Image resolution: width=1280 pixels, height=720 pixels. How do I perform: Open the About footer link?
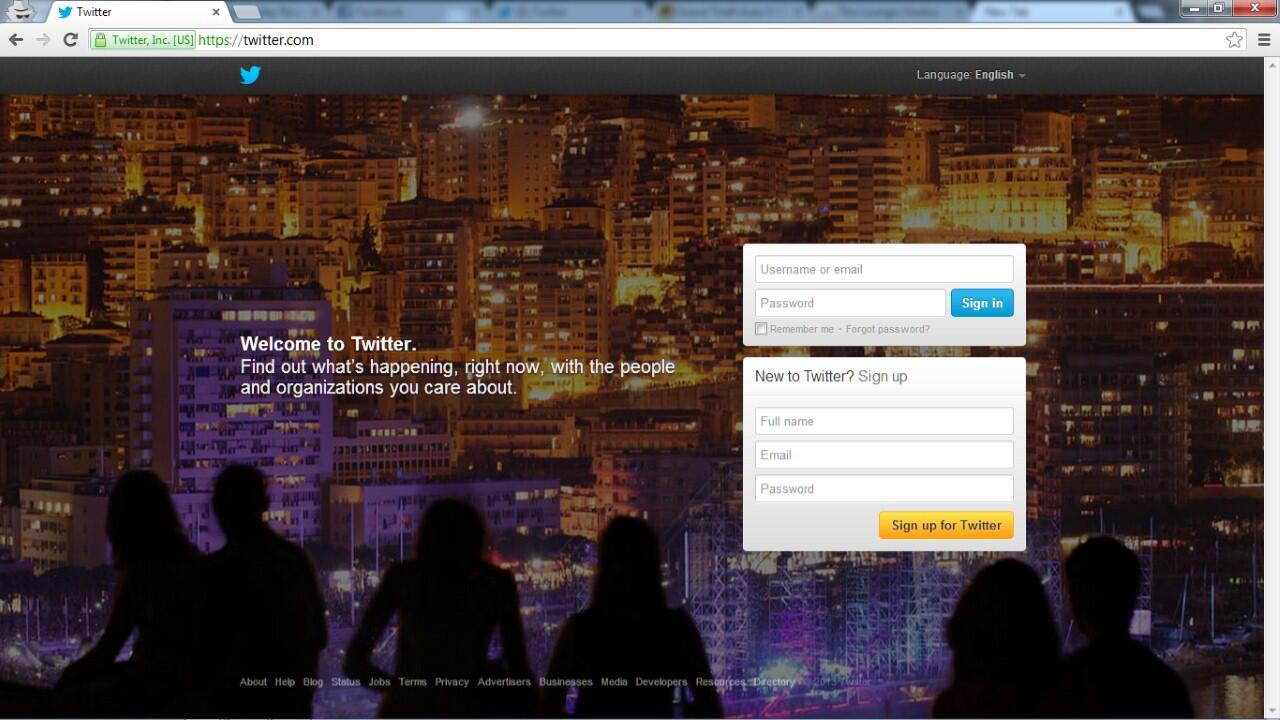[x=253, y=682]
